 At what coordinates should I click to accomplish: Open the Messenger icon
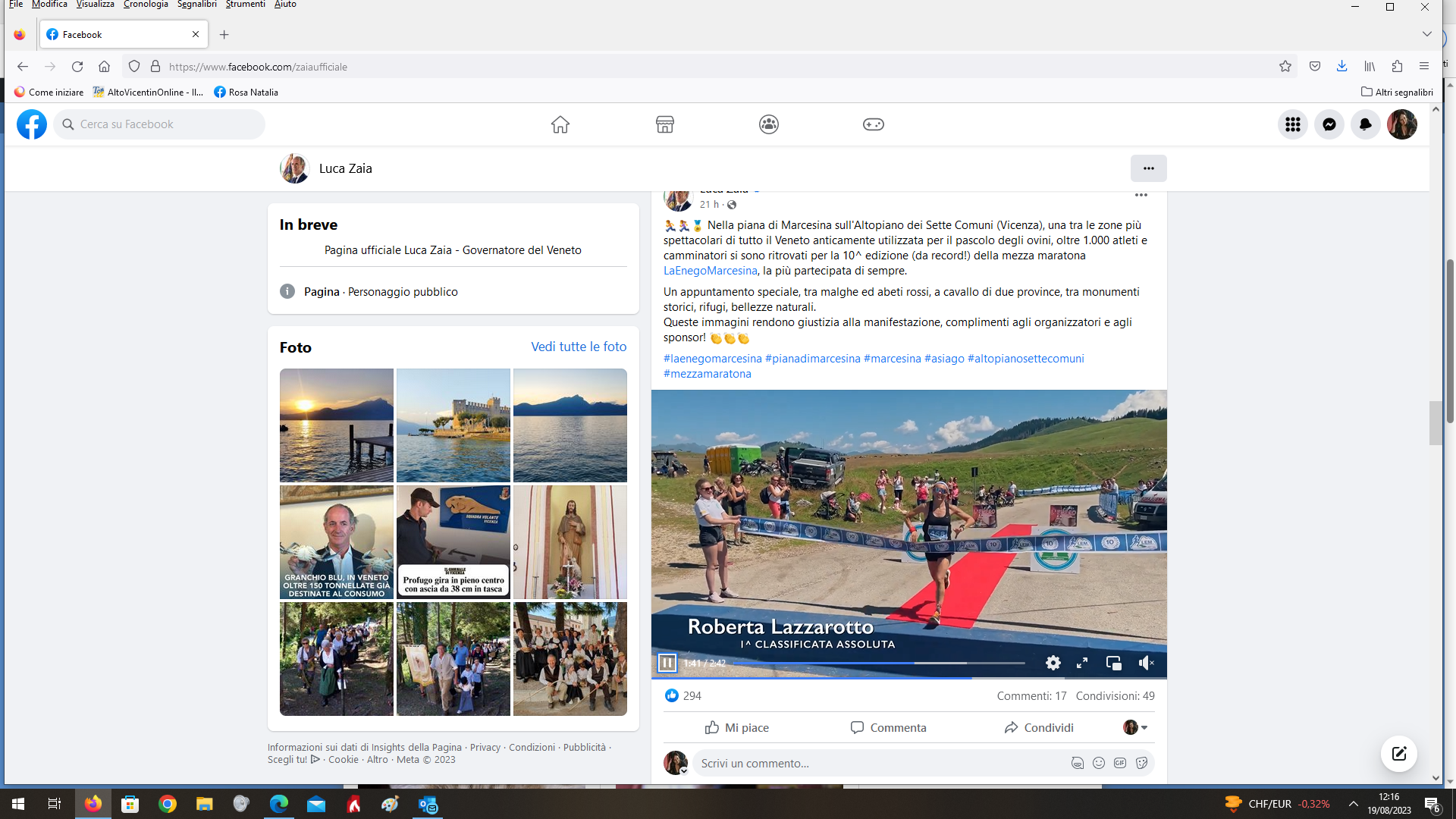click(1329, 124)
